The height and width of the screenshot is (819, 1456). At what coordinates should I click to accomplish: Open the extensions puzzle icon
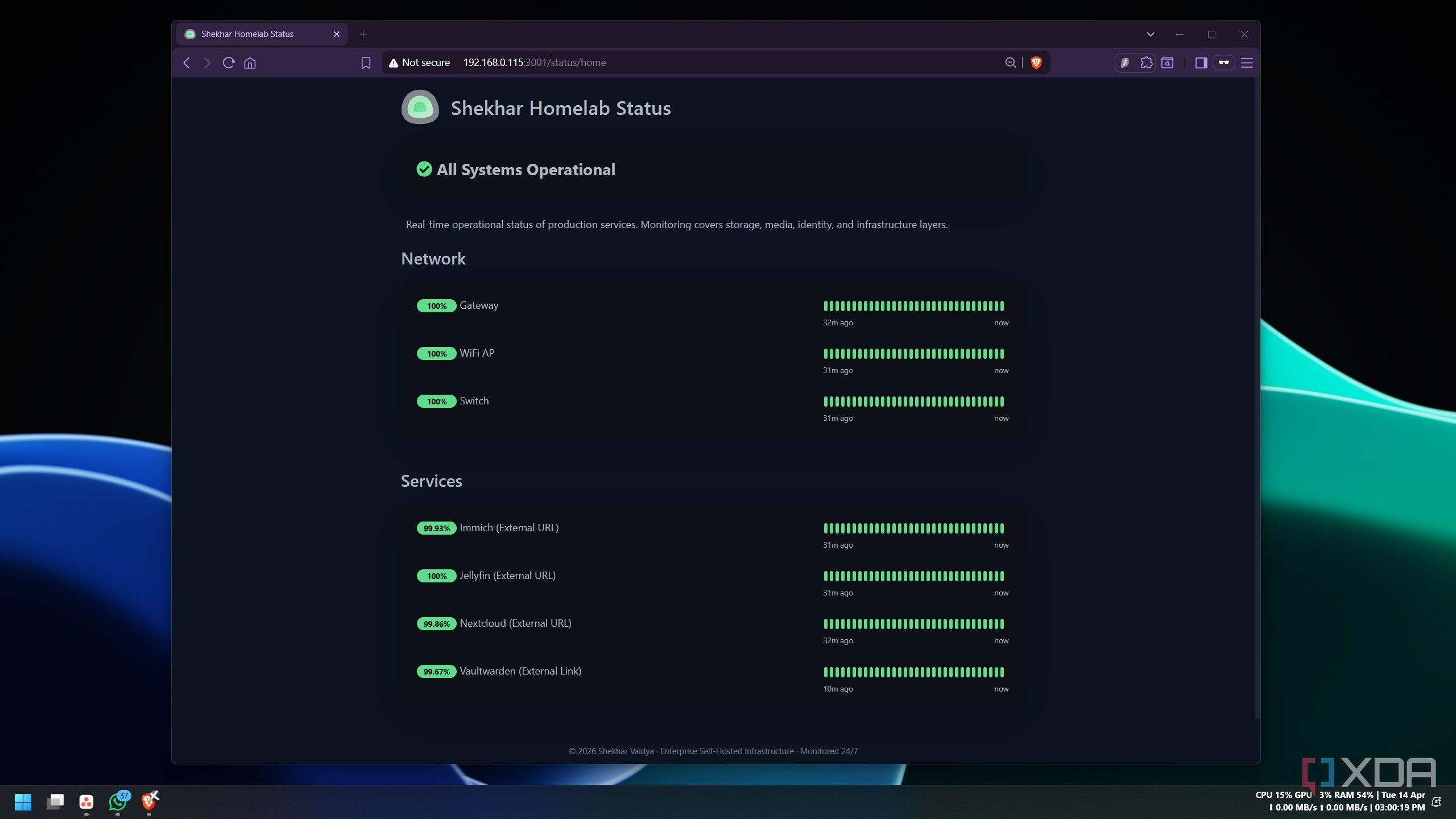(1146, 63)
